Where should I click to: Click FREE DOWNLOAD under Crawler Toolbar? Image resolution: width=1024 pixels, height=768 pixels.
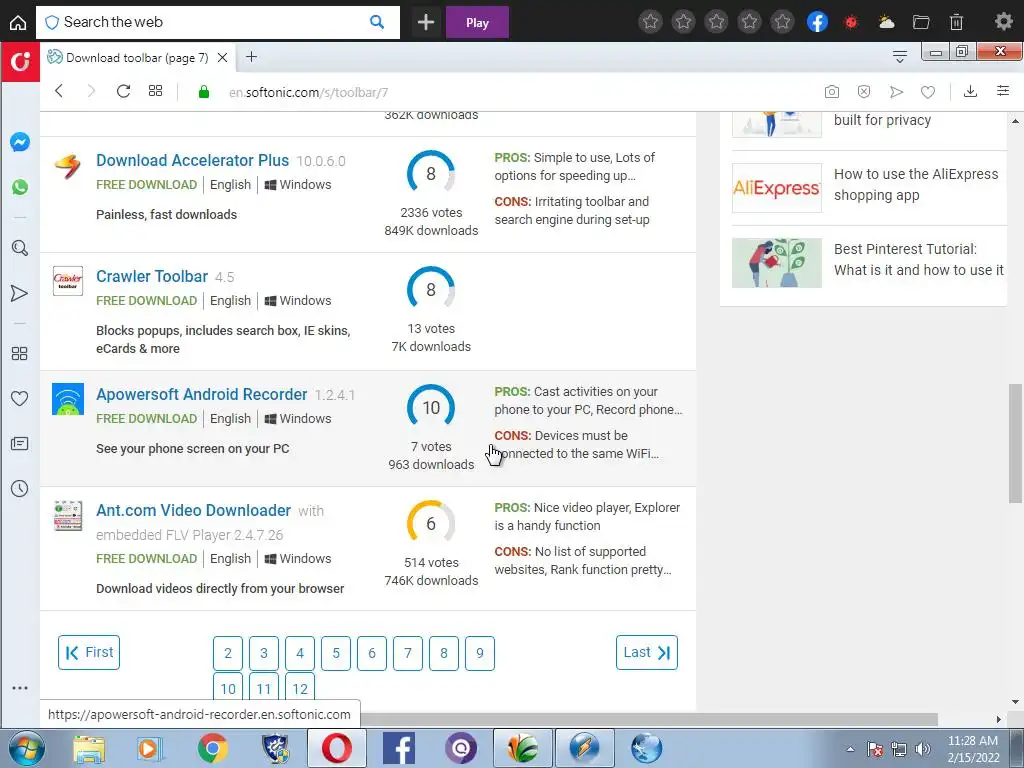point(146,300)
